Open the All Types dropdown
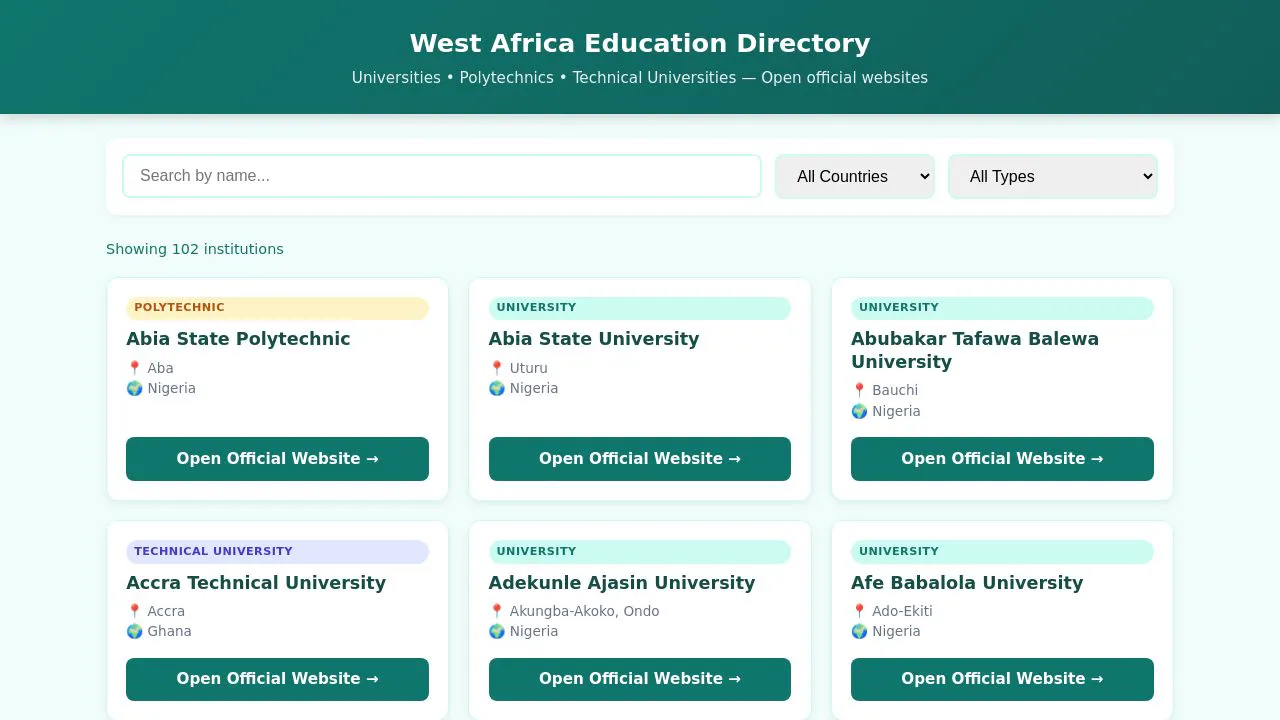This screenshot has height=720, width=1280. pyautogui.click(x=1052, y=176)
